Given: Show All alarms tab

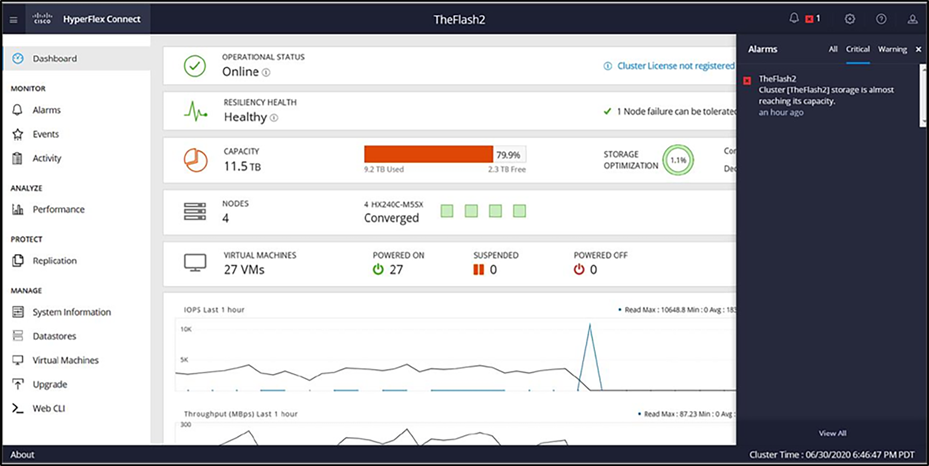Looking at the screenshot, I should pyautogui.click(x=833, y=49).
